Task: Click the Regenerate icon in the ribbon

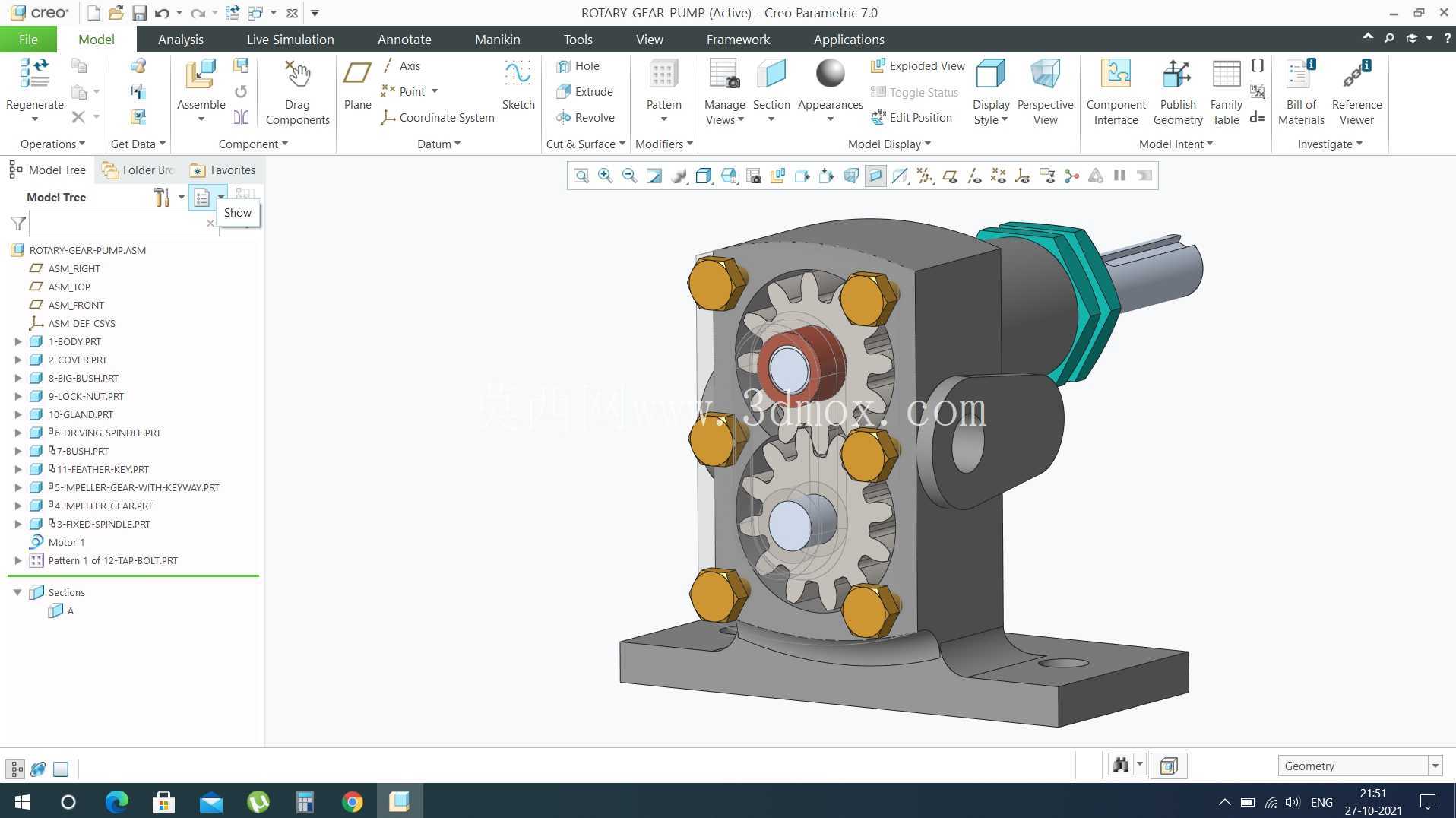Action: (34, 75)
